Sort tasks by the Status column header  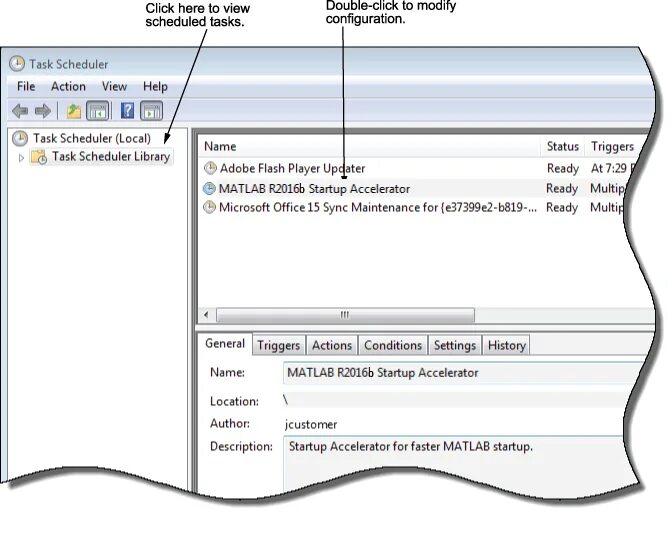pos(563,147)
